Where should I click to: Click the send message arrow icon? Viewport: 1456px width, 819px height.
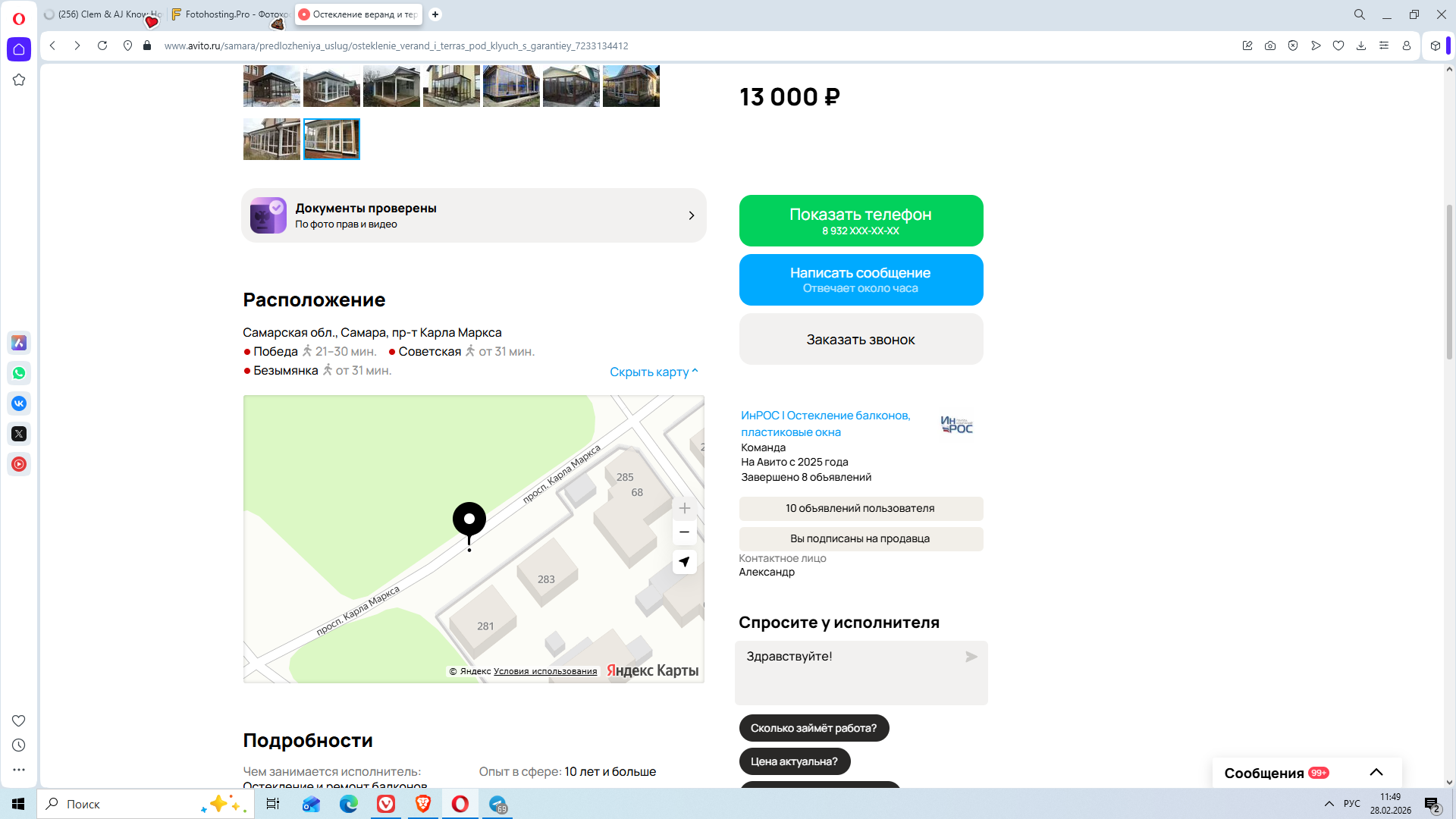click(x=971, y=657)
